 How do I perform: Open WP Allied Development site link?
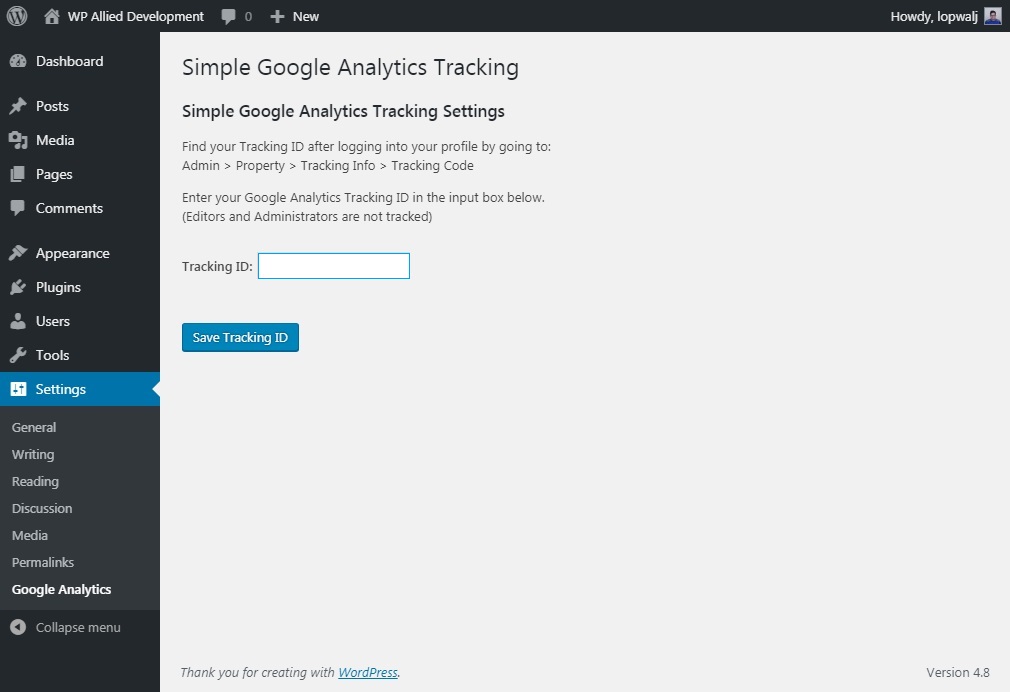click(135, 17)
